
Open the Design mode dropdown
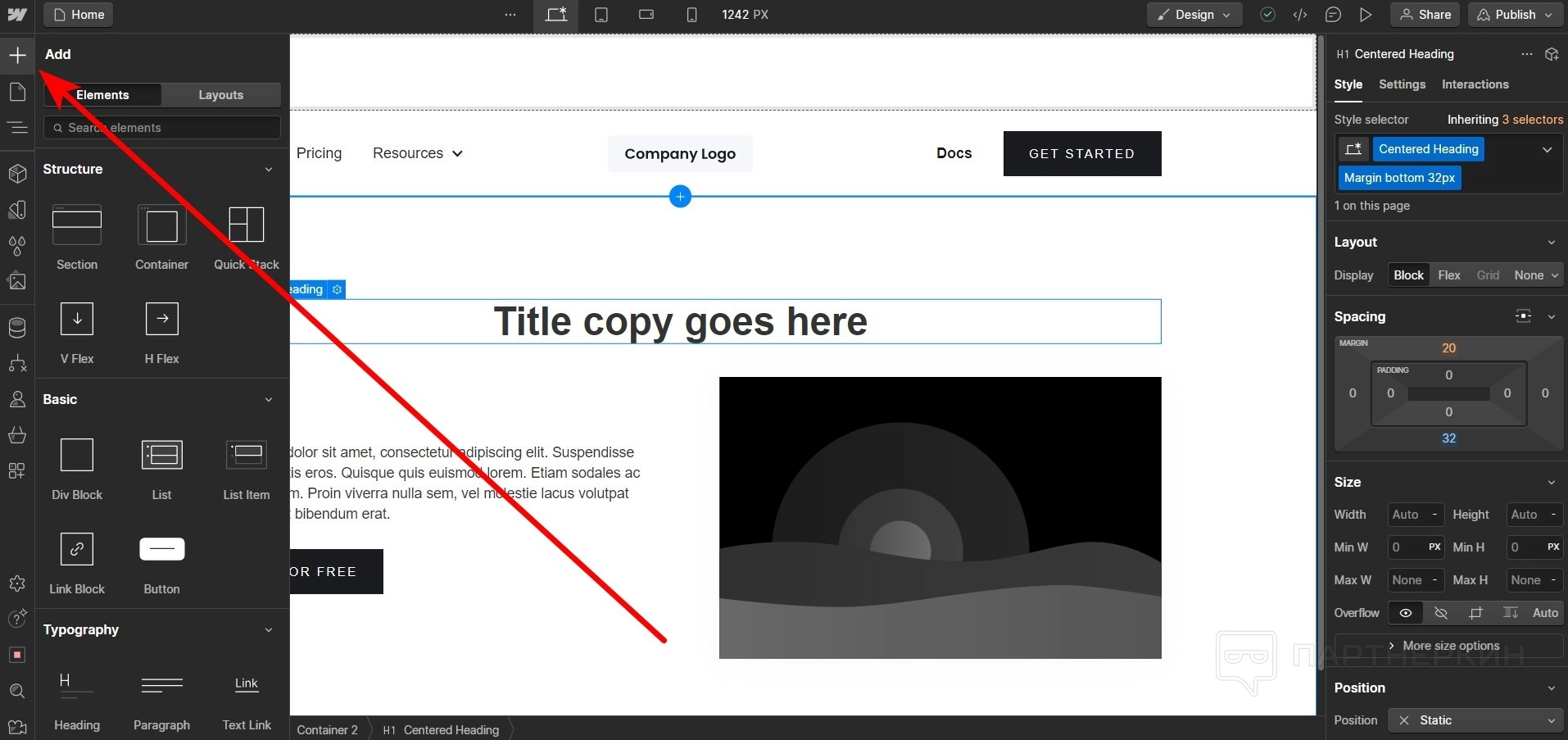click(x=1194, y=15)
